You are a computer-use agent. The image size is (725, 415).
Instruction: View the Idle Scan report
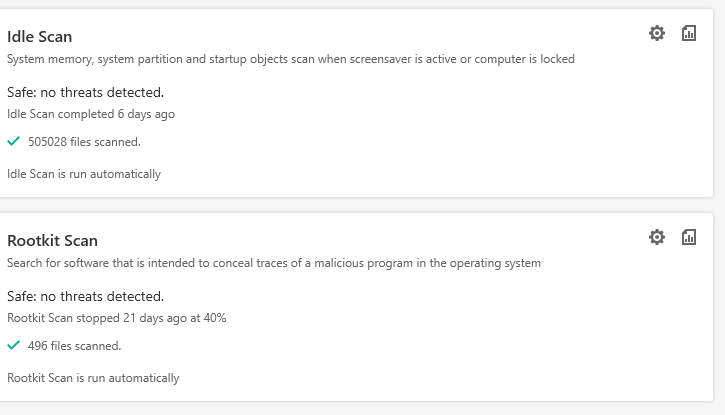coord(688,33)
